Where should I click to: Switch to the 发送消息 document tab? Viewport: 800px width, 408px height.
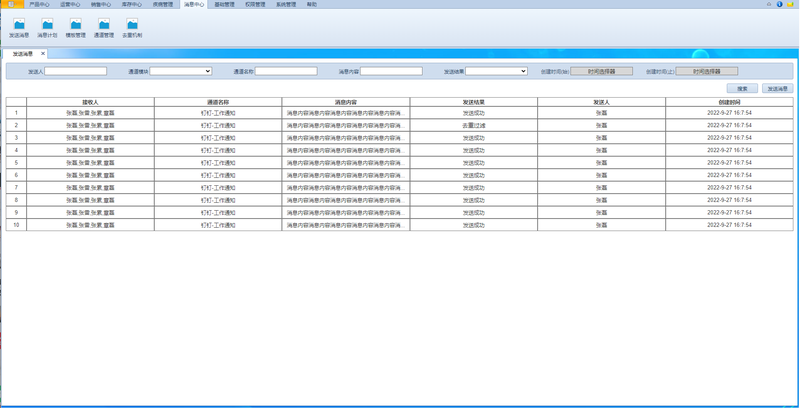click(x=23, y=54)
